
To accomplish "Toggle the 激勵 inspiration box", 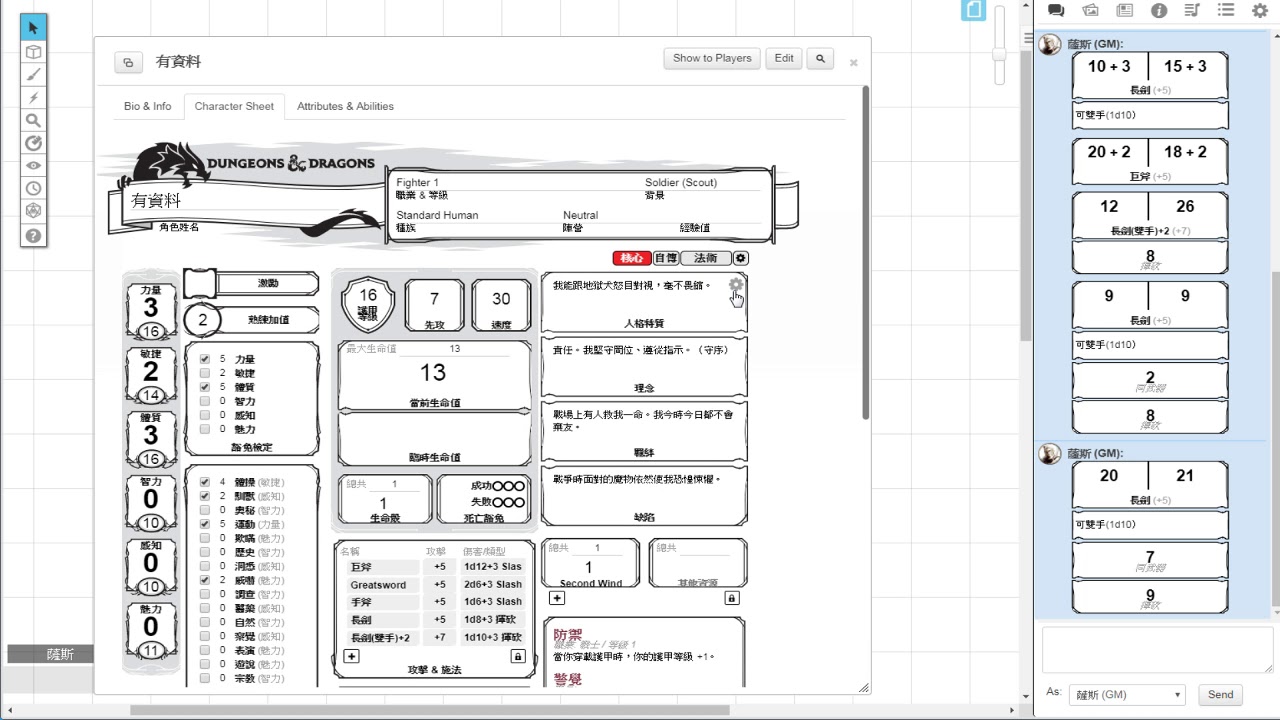I will pos(200,284).
